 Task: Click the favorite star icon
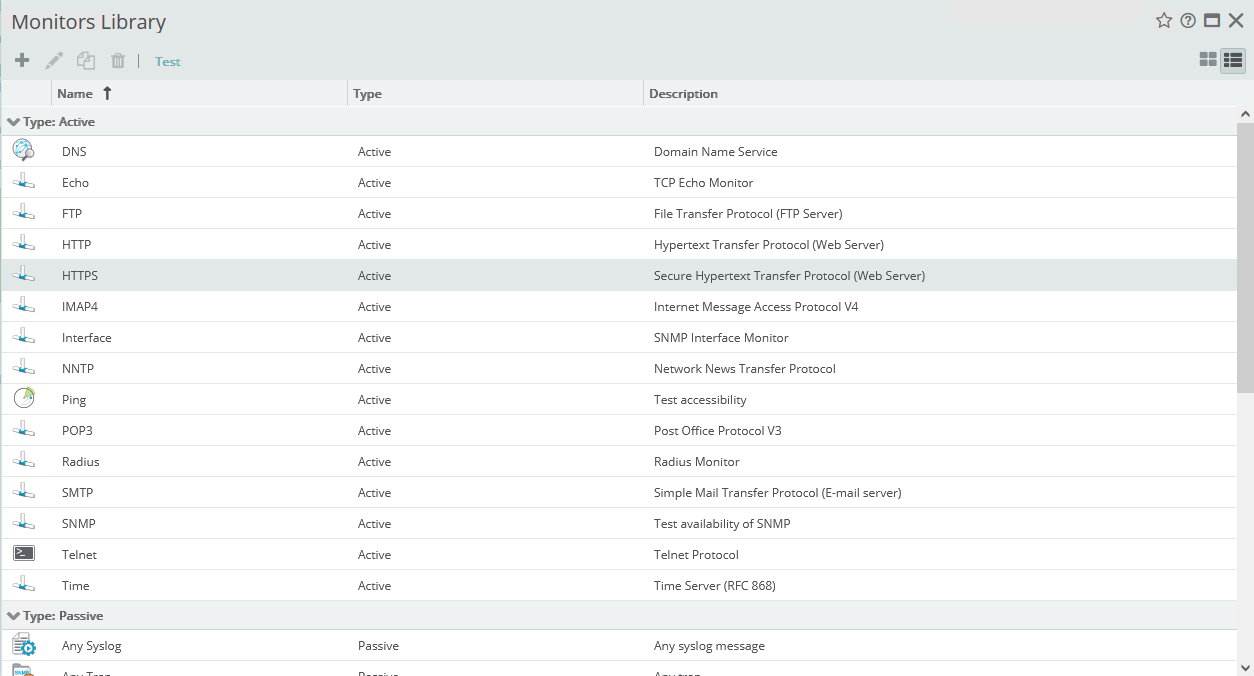click(1163, 20)
